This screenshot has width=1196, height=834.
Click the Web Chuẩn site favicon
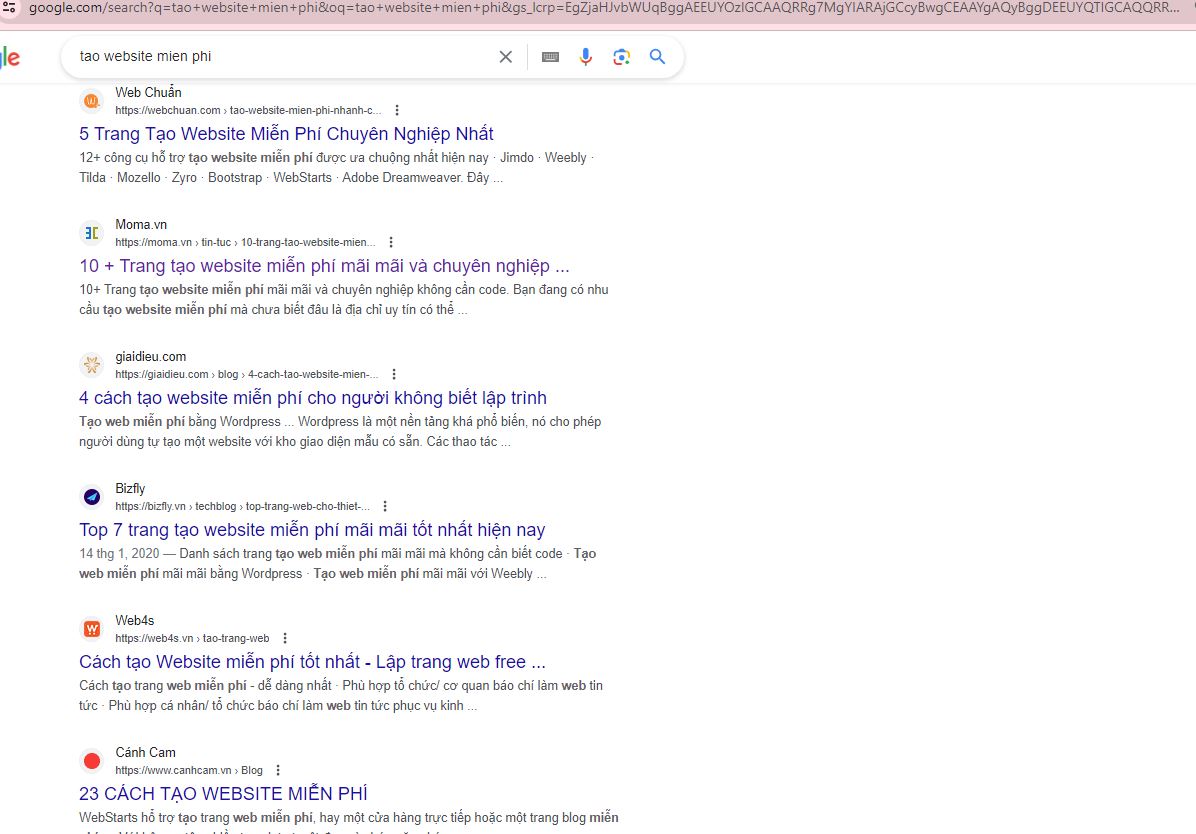pyautogui.click(x=92, y=101)
